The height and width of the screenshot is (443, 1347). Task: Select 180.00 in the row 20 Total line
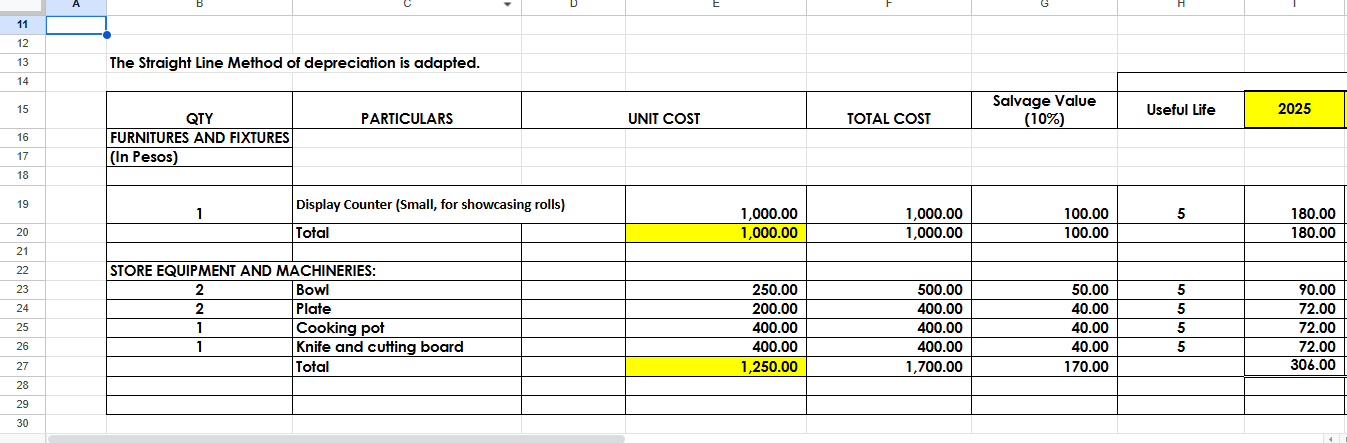[x=1295, y=233]
